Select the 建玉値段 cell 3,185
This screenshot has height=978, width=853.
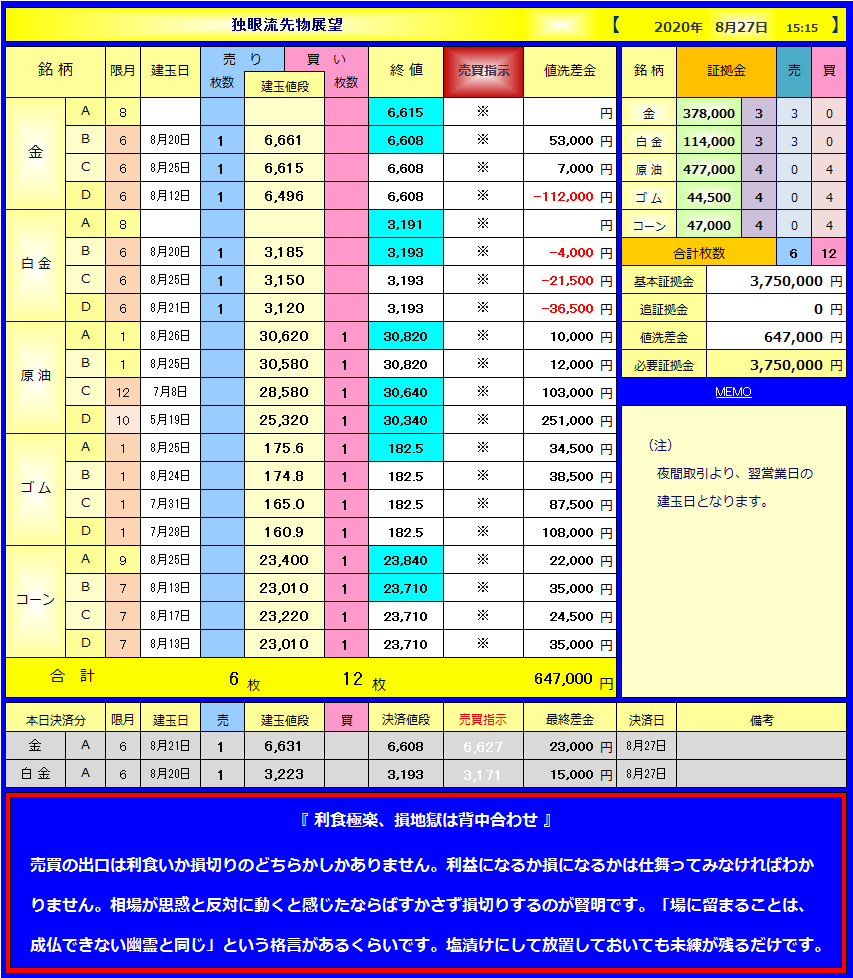[284, 253]
